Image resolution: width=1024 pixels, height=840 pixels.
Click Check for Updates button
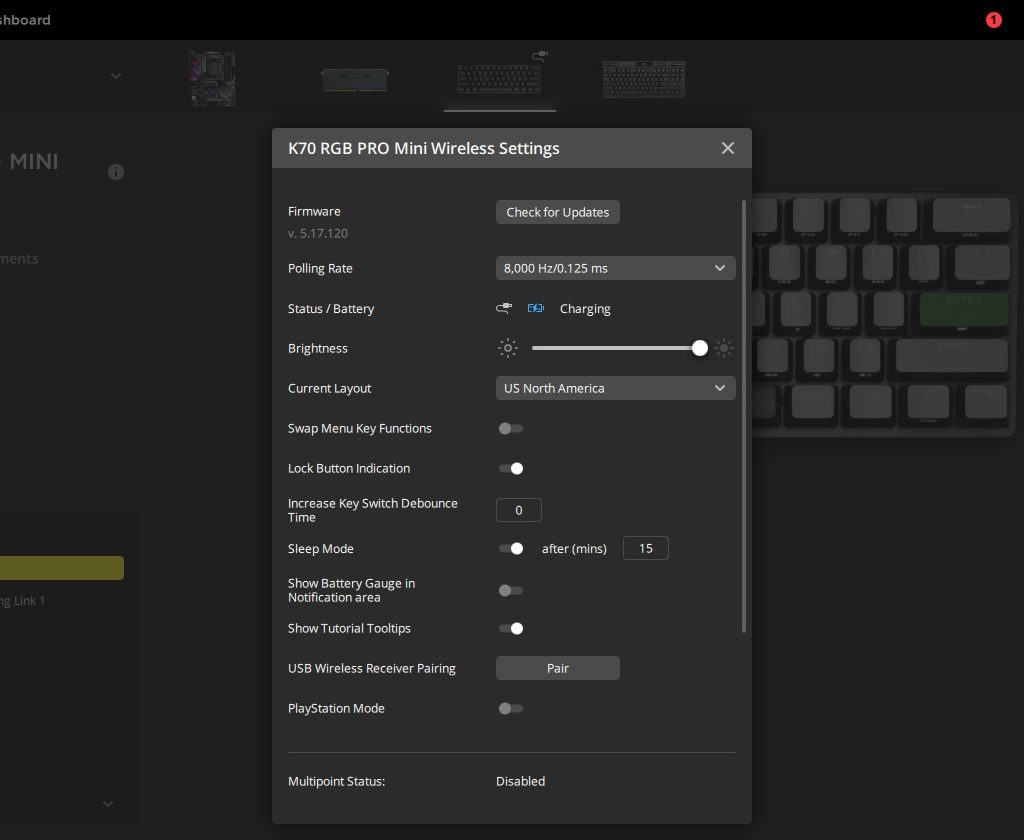click(557, 212)
